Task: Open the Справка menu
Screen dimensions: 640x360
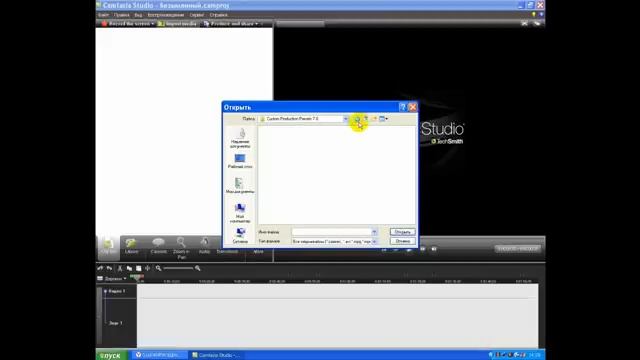Action: point(218,15)
